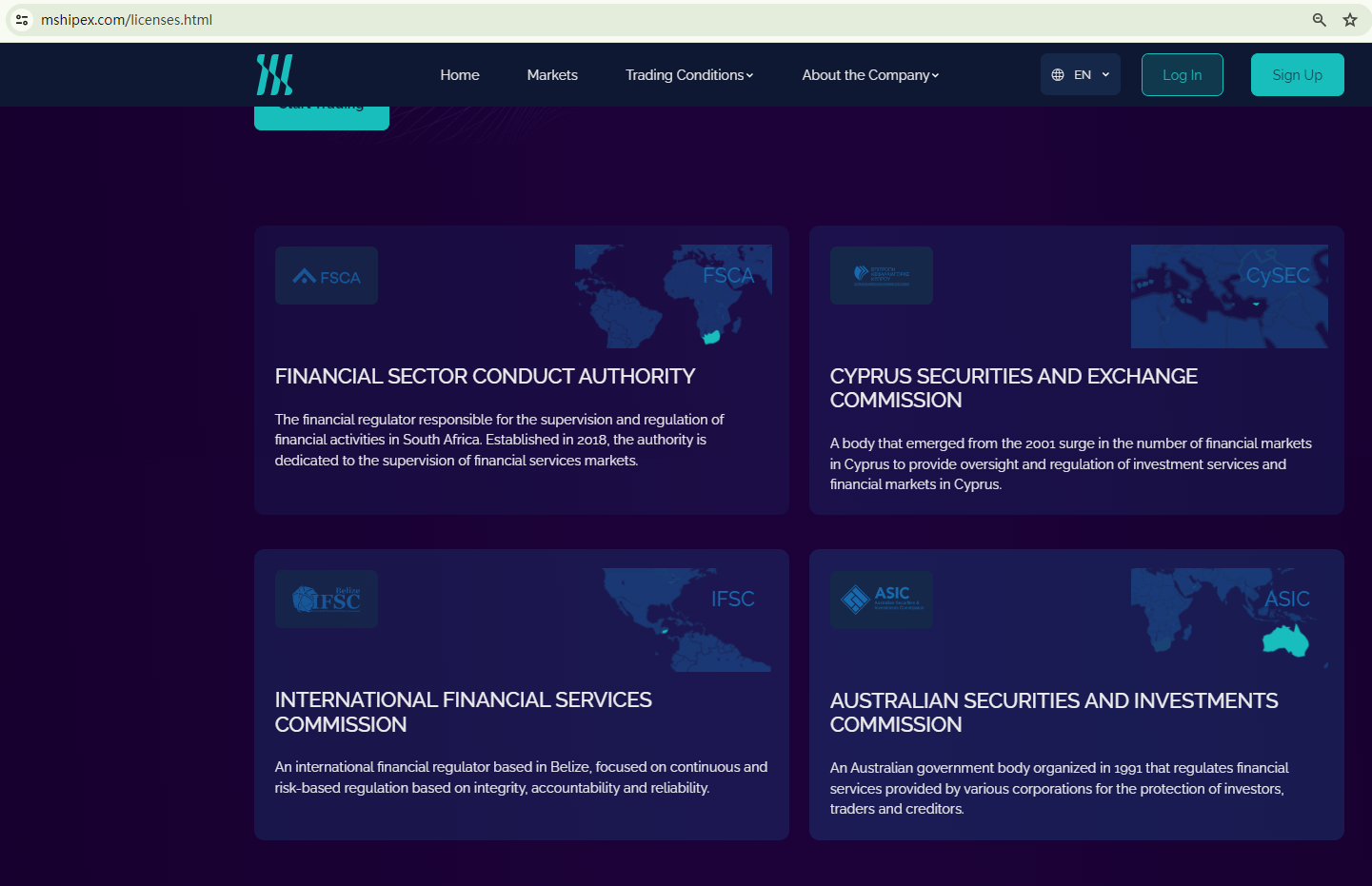Expand the Trading Conditions menu
Viewport: 1372px width, 886px height.
tap(689, 75)
